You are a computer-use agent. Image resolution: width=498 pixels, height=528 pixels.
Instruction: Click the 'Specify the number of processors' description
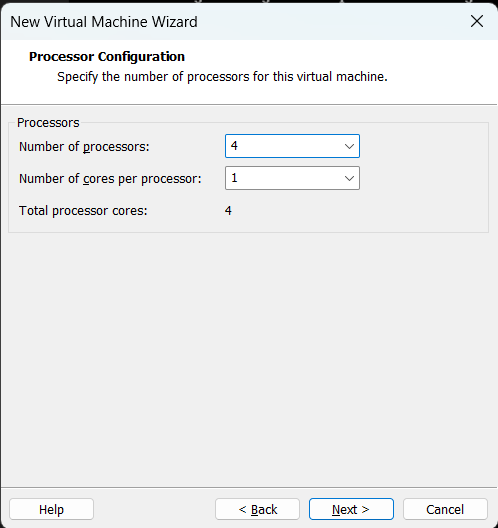pyautogui.click(x=222, y=77)
